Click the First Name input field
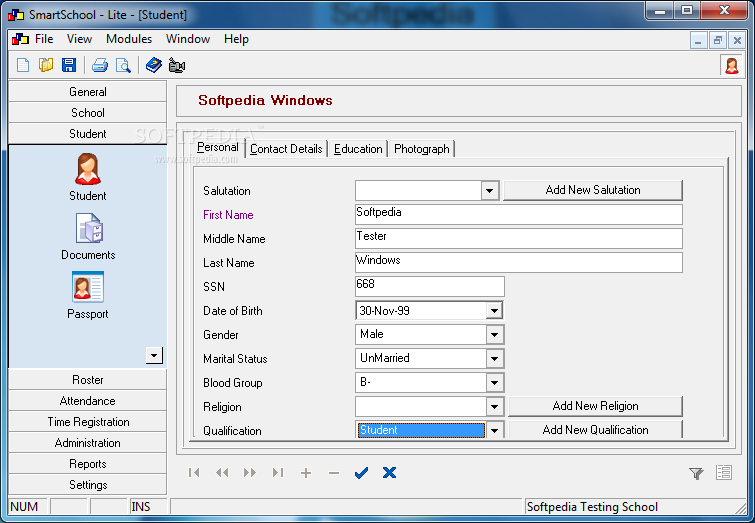 coord(519,214)
